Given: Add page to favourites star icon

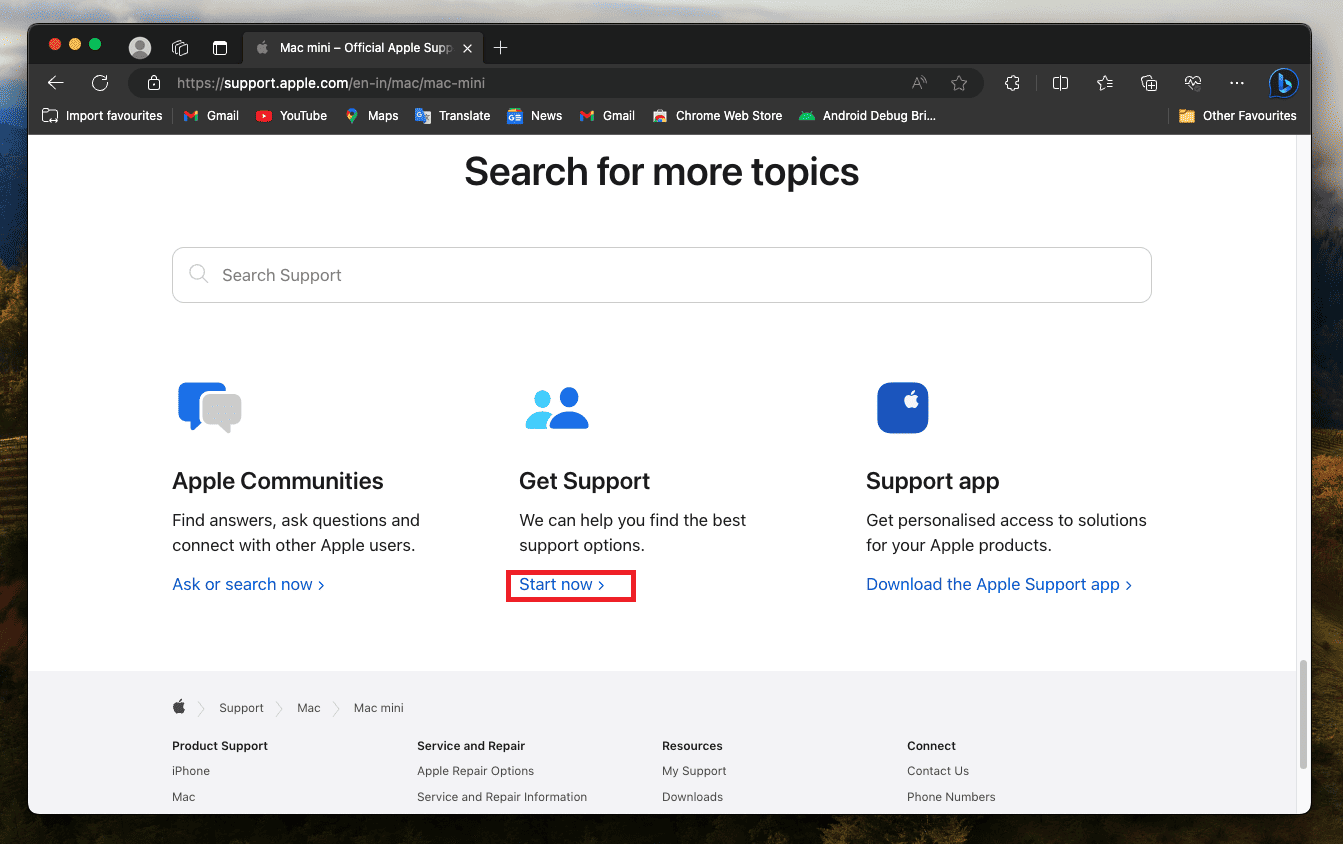Looking at the screenshot, I should [959, 83].
